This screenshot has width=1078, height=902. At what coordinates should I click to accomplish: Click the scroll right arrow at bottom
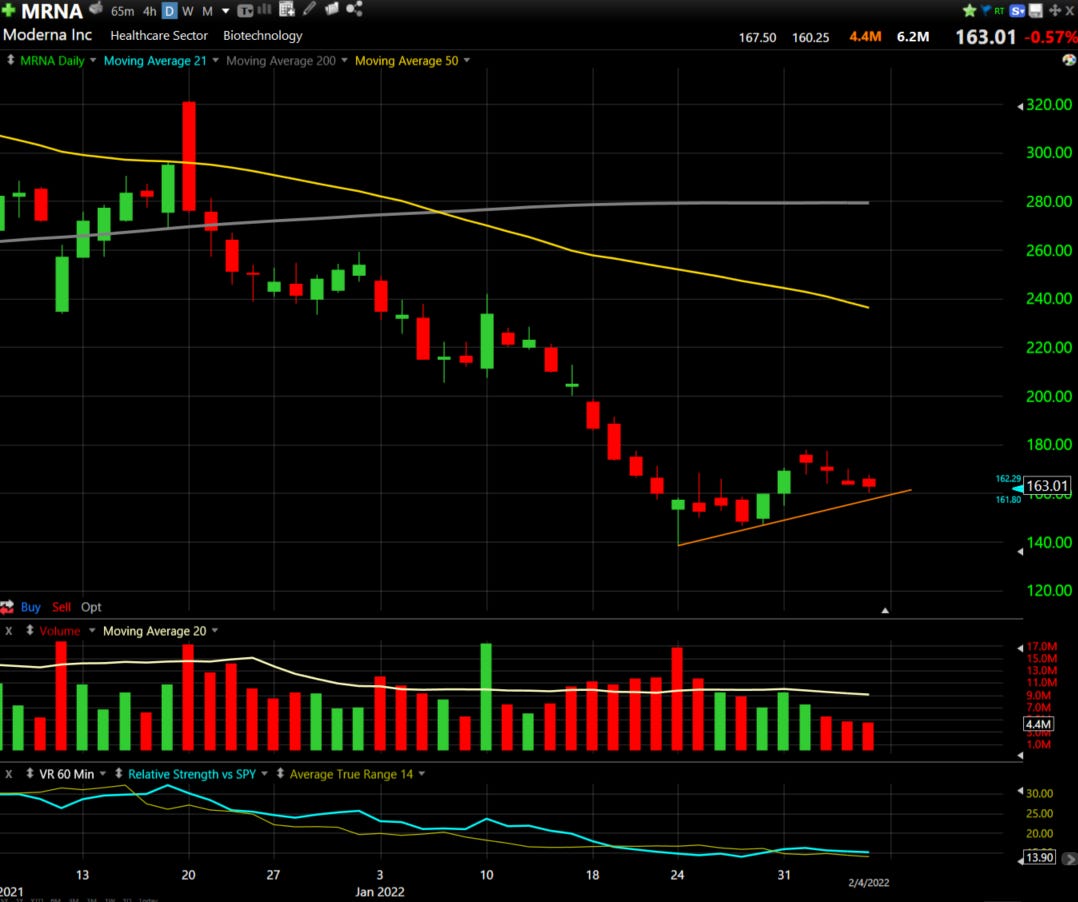(1069, 858)
